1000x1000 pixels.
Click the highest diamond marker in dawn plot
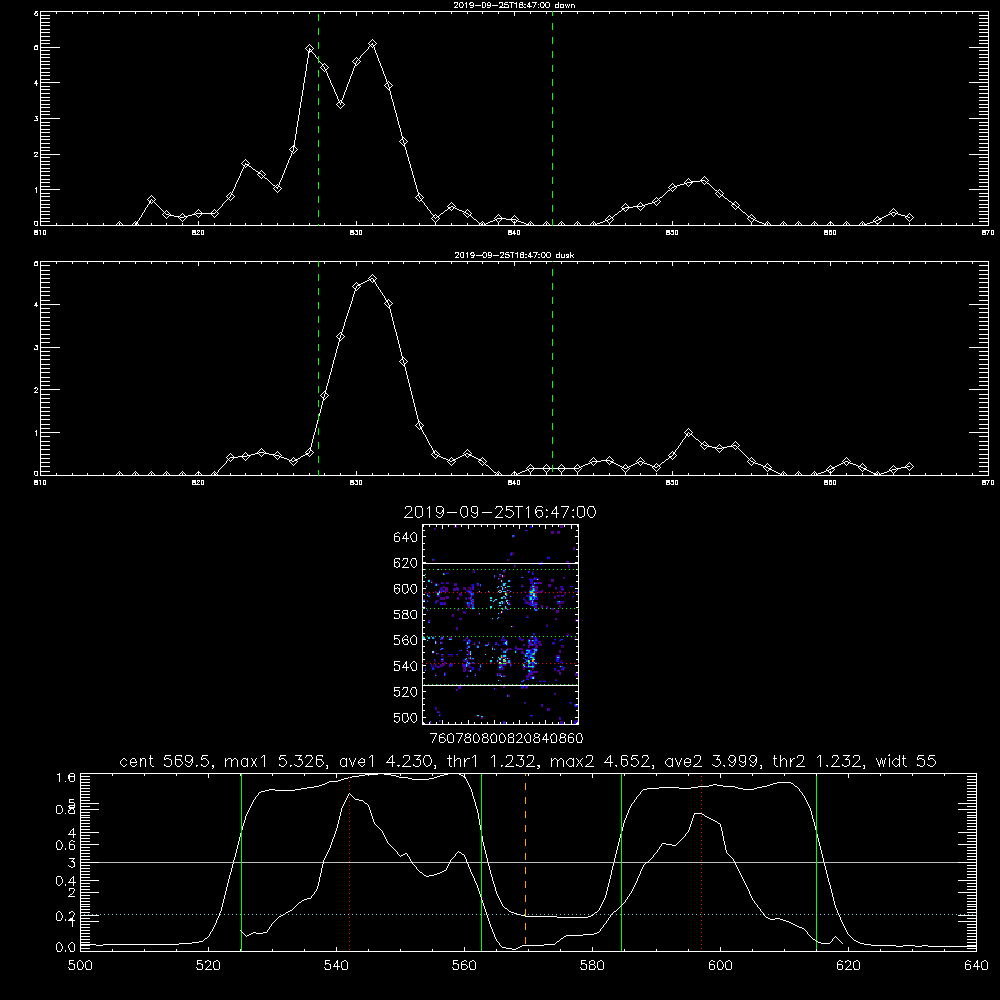[x=372, y=43]
